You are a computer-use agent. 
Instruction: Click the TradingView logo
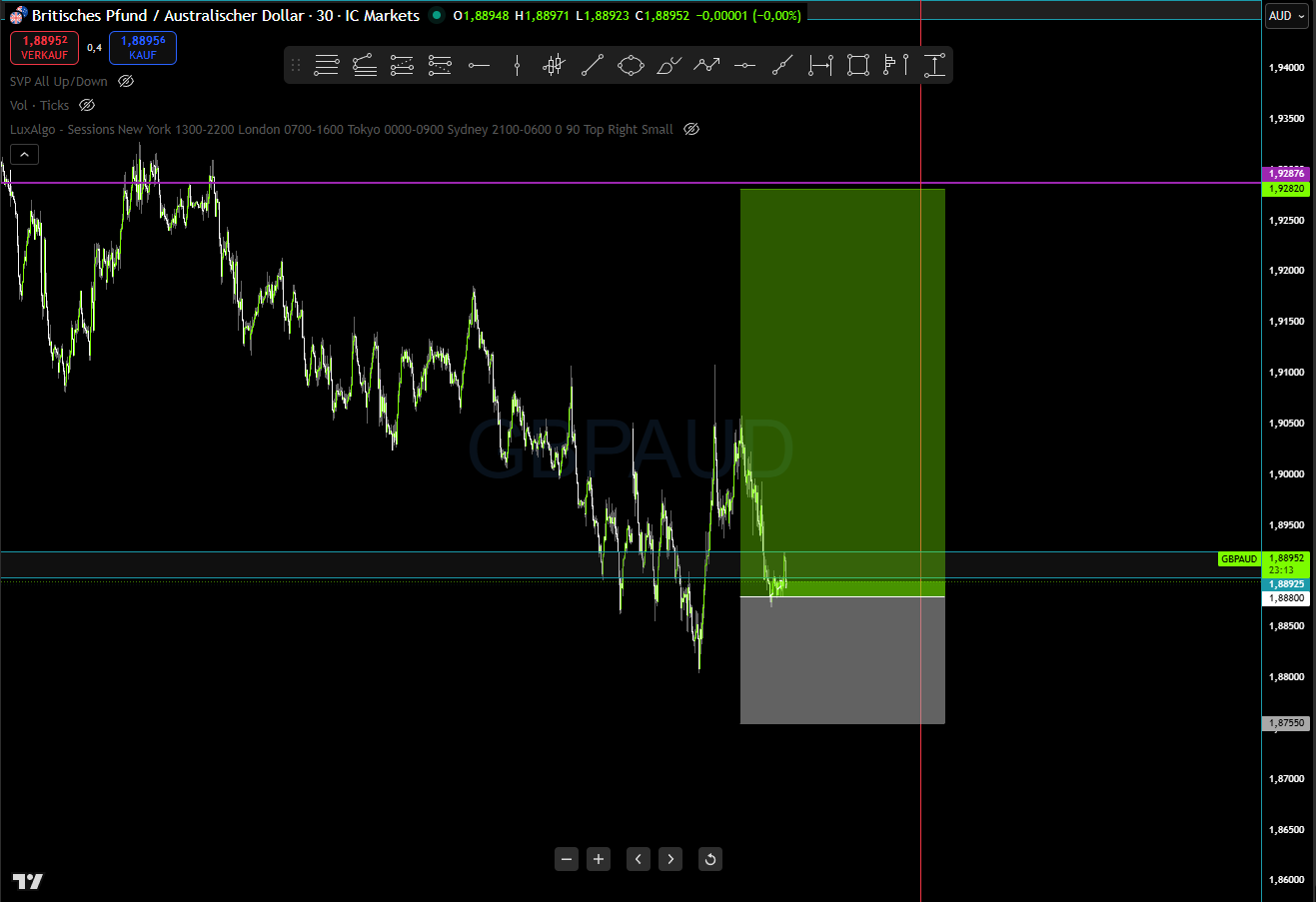coord(27,882)
